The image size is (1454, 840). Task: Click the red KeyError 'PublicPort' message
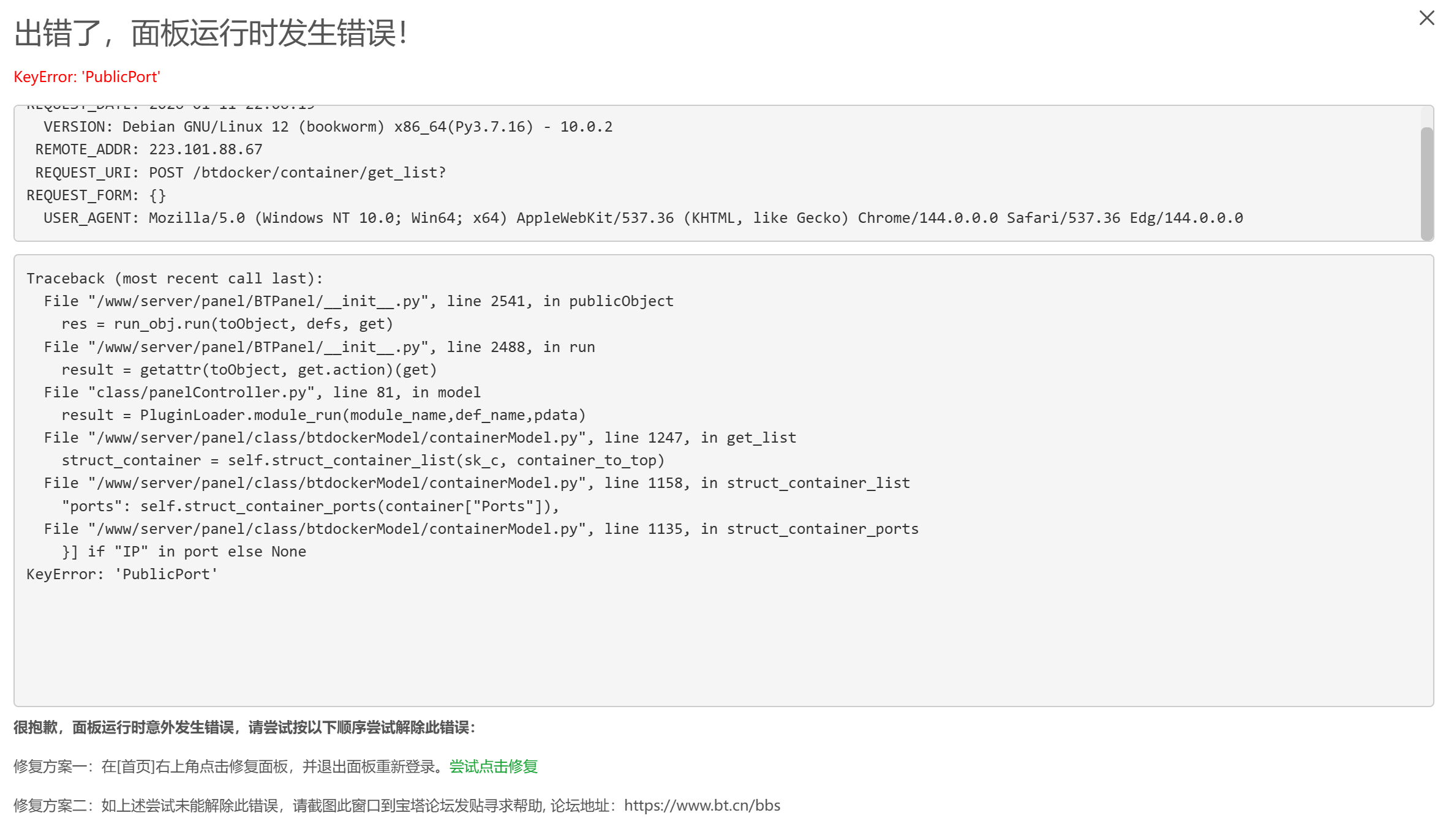(x=87, y=77)
